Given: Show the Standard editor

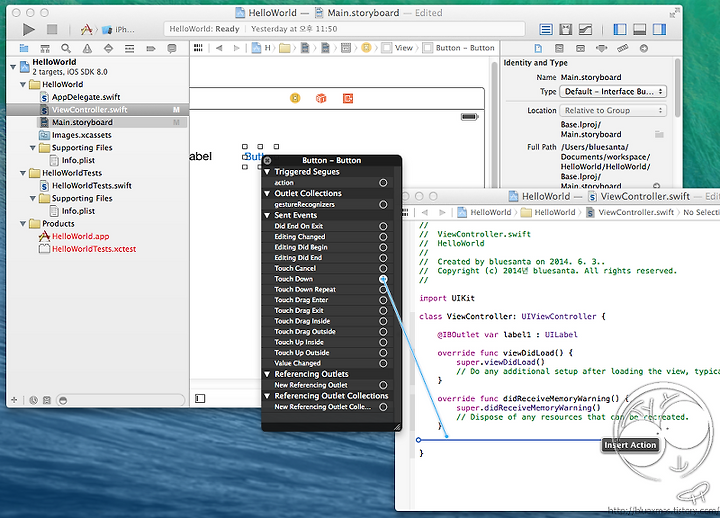Looking at the screenshot, I should pyautogui.click(x=546, y=30).
